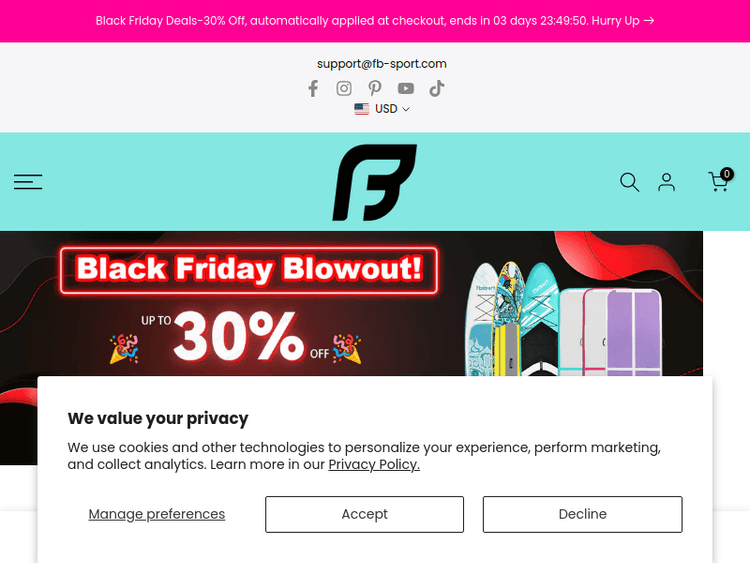
Task: Click the support@fb-sport.com email link
Action: [x=382, y=64]
